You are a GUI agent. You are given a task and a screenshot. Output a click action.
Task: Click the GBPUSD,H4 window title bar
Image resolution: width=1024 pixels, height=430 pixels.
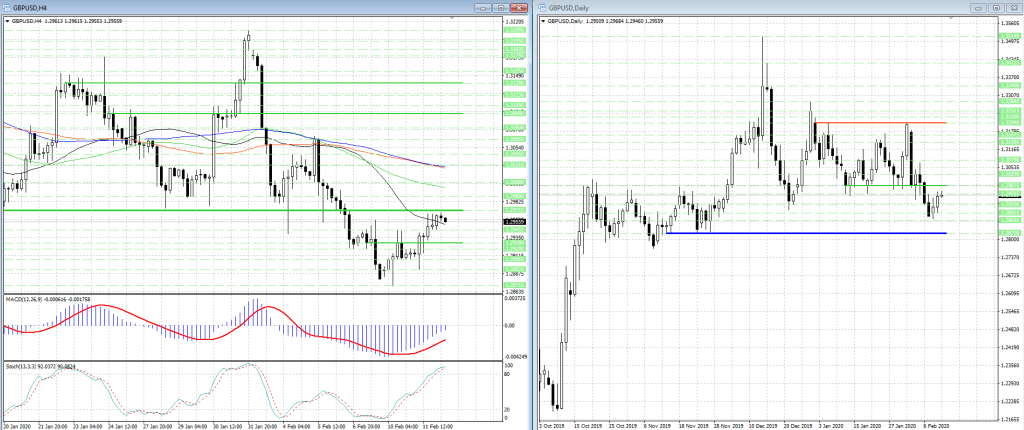[250, 7]
